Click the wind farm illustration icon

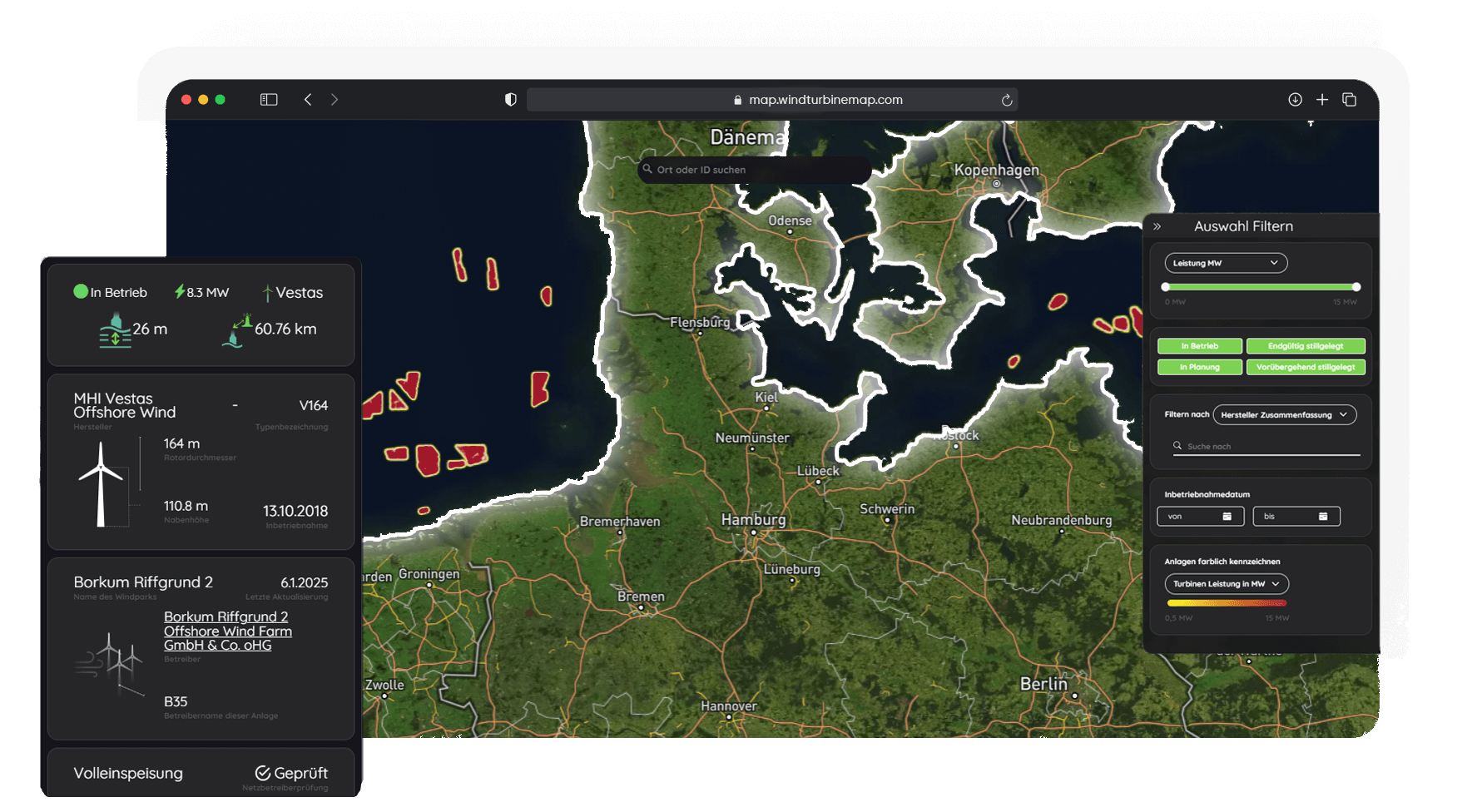coord(108,663)
